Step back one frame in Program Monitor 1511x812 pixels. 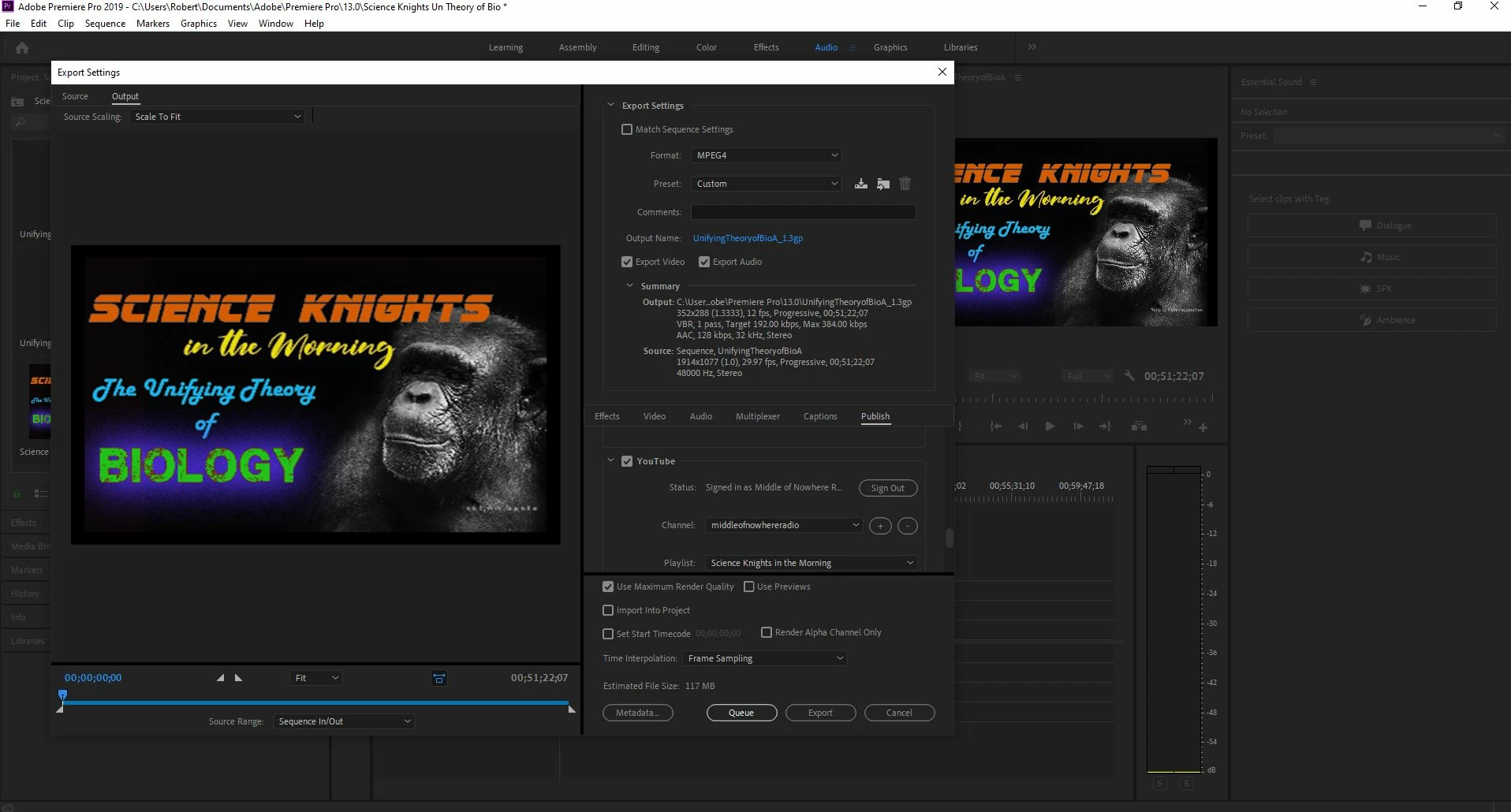pos(1023,426)
